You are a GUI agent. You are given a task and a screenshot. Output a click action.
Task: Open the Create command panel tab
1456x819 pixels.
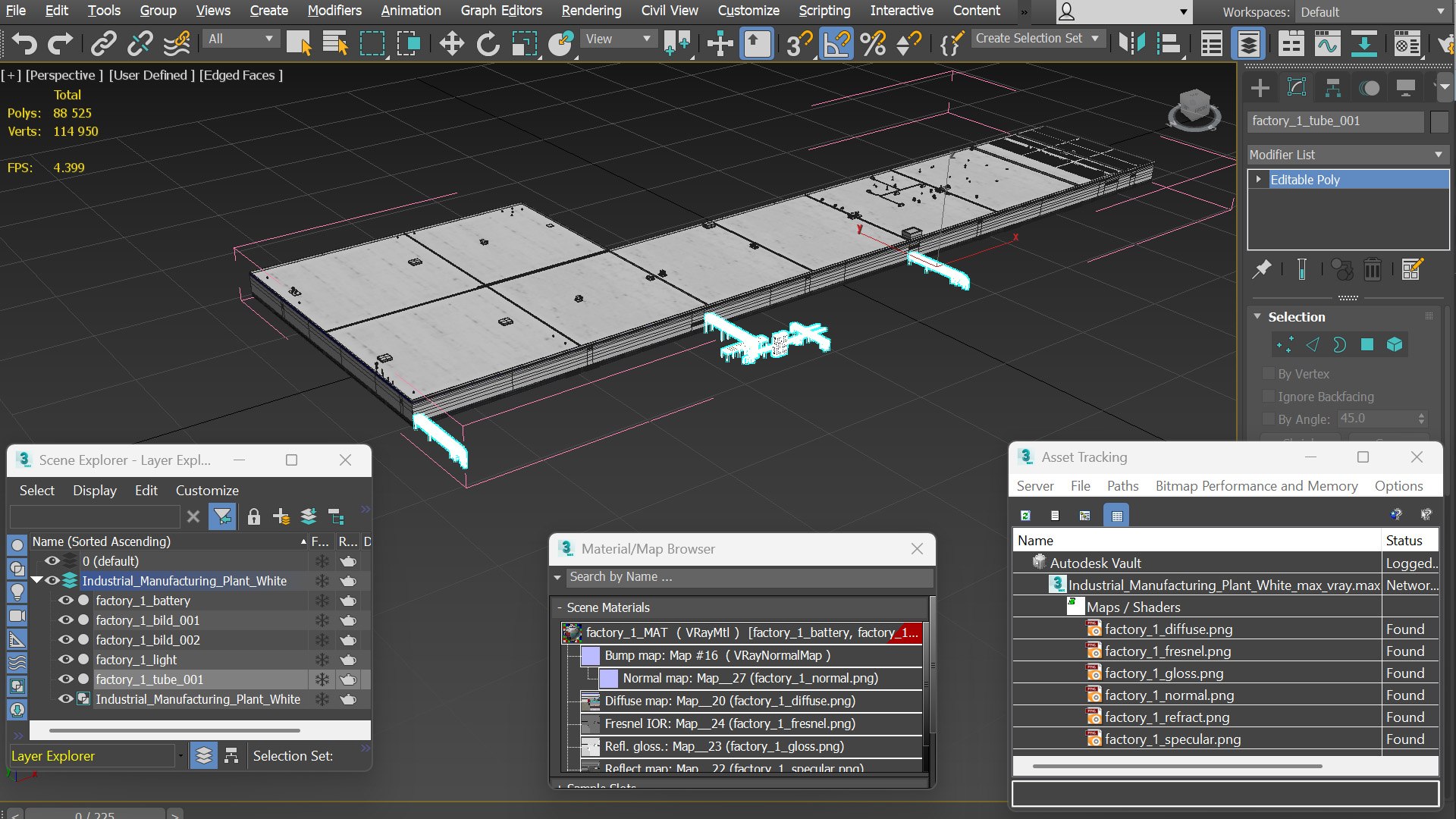[1260, 88]
